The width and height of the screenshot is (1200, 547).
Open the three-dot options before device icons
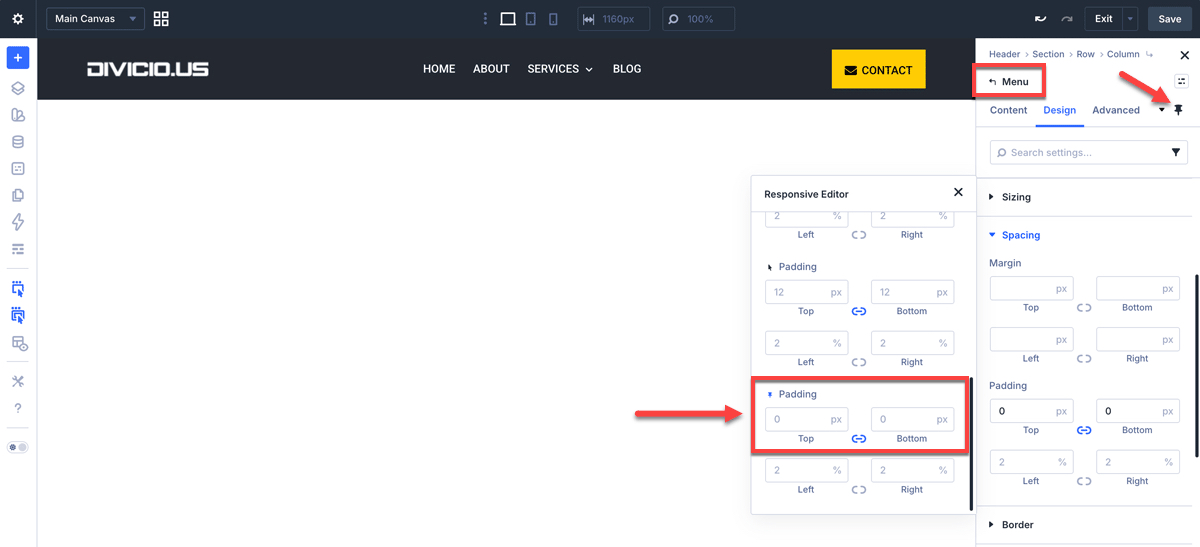coord(486,19)
